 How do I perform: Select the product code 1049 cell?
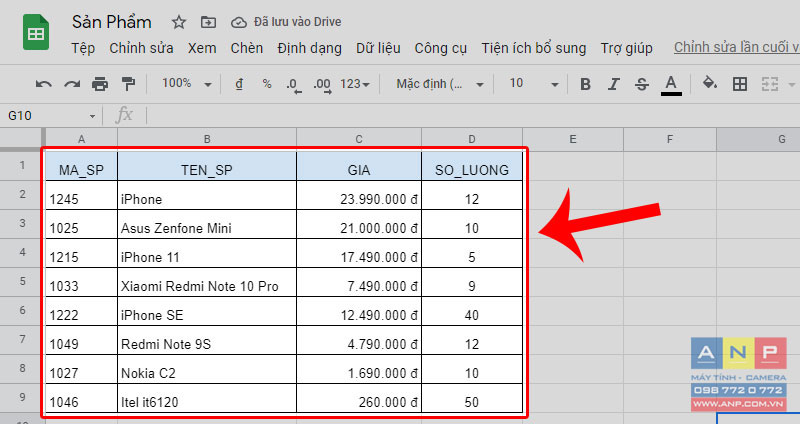click(82, 340)
